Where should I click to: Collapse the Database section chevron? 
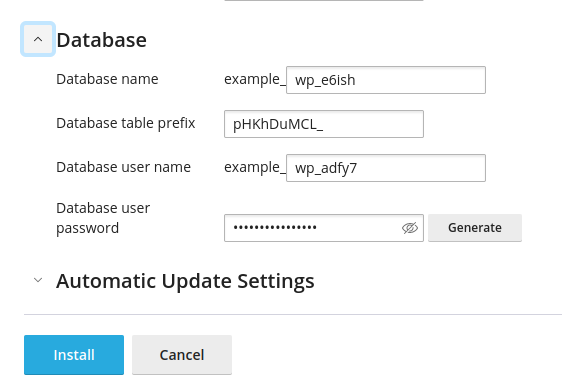(x=38, y=39)
